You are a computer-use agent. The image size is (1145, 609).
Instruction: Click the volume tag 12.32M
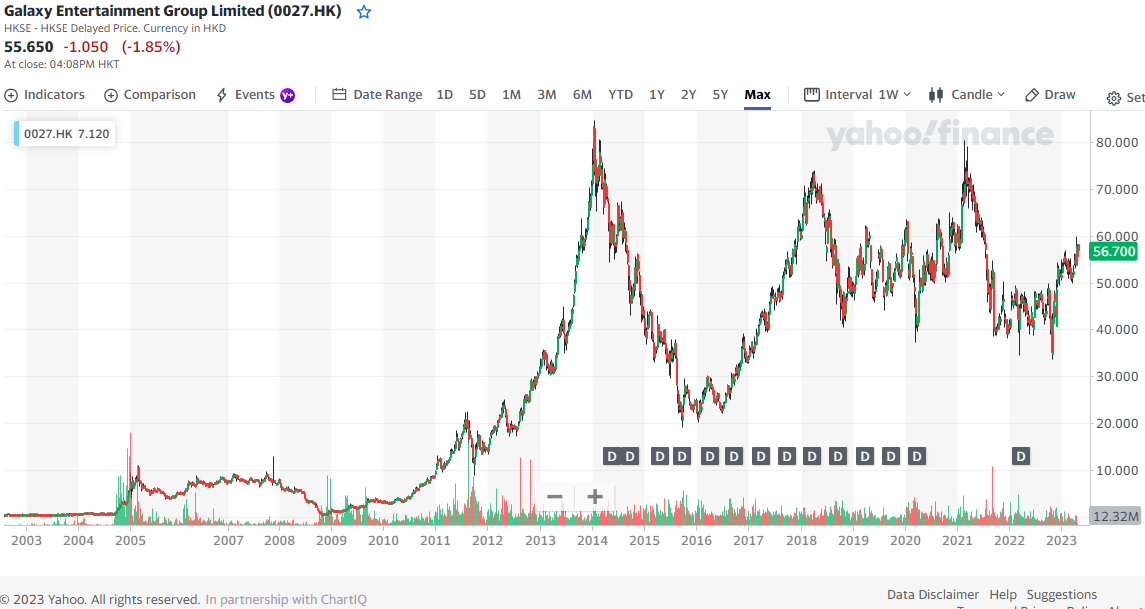pyautogui.click(x=1115, y=516)
